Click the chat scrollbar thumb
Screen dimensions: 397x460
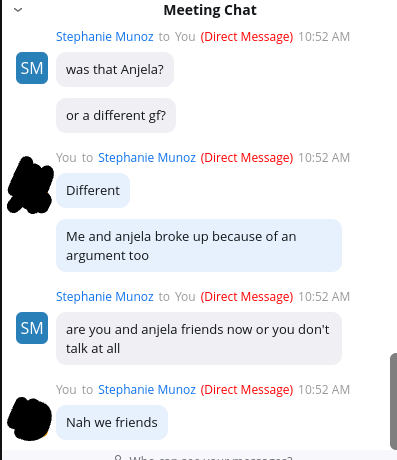click(393, 401)
